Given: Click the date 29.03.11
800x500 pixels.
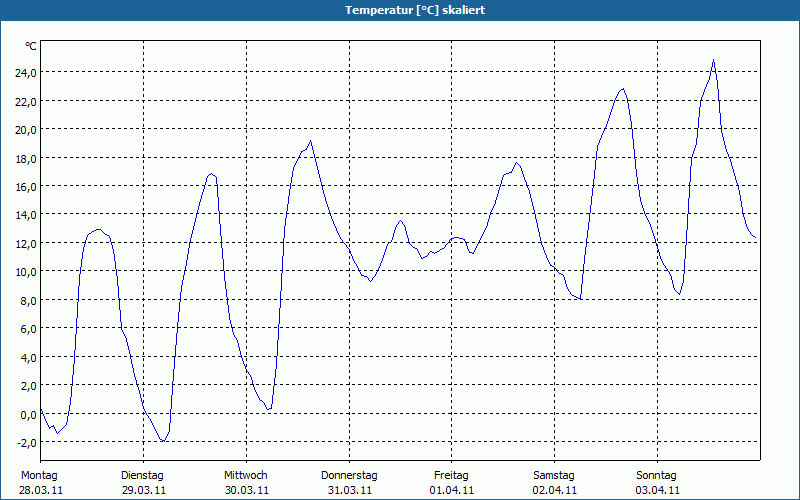Looking at the screenshot, I should click(144, 490).
